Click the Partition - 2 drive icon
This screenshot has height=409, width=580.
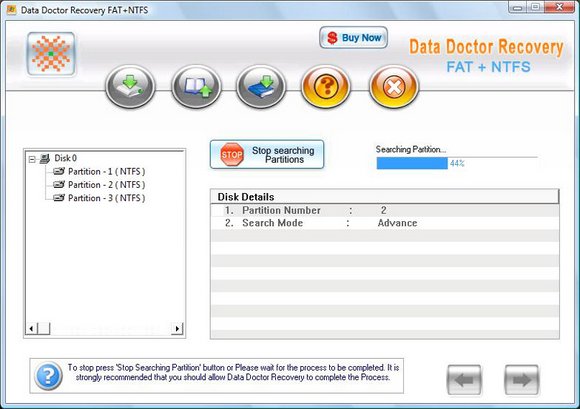point(59,185)
